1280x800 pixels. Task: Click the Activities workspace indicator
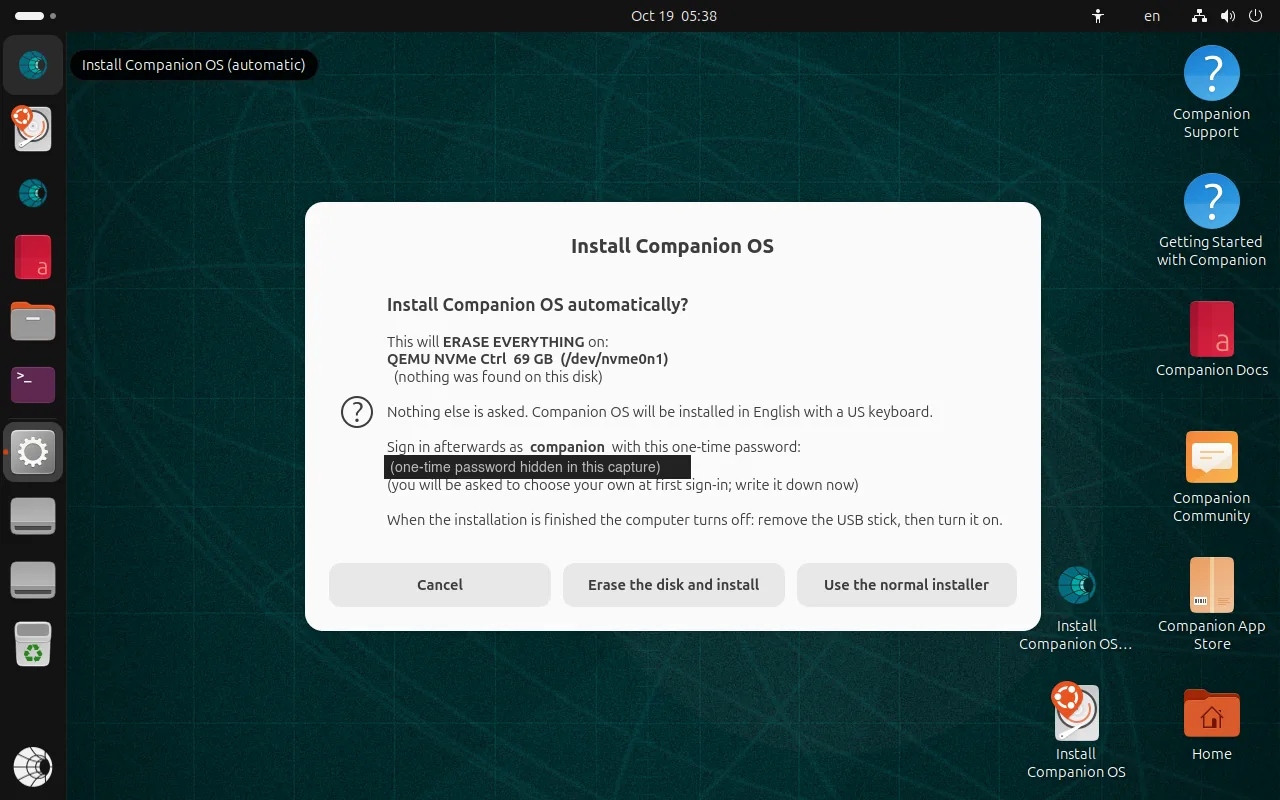click(x=35, y=16)
